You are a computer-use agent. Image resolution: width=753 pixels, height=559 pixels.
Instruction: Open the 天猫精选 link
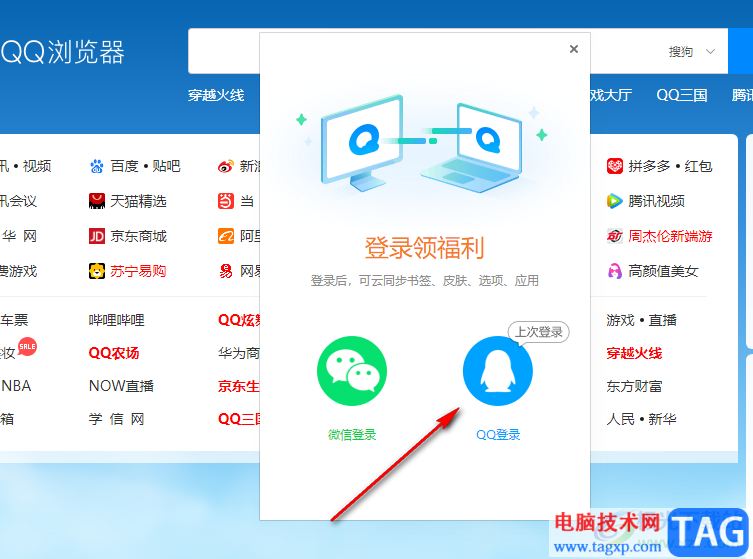[x=138, y=201]
